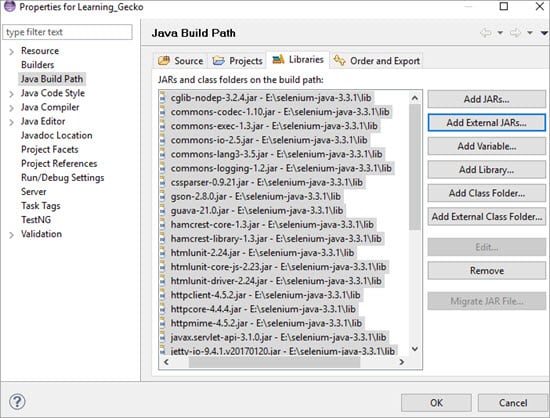Select httpmime-4.5.2.jar entry
Viewport: 550px width, 418px height.
tap(266, 323)
